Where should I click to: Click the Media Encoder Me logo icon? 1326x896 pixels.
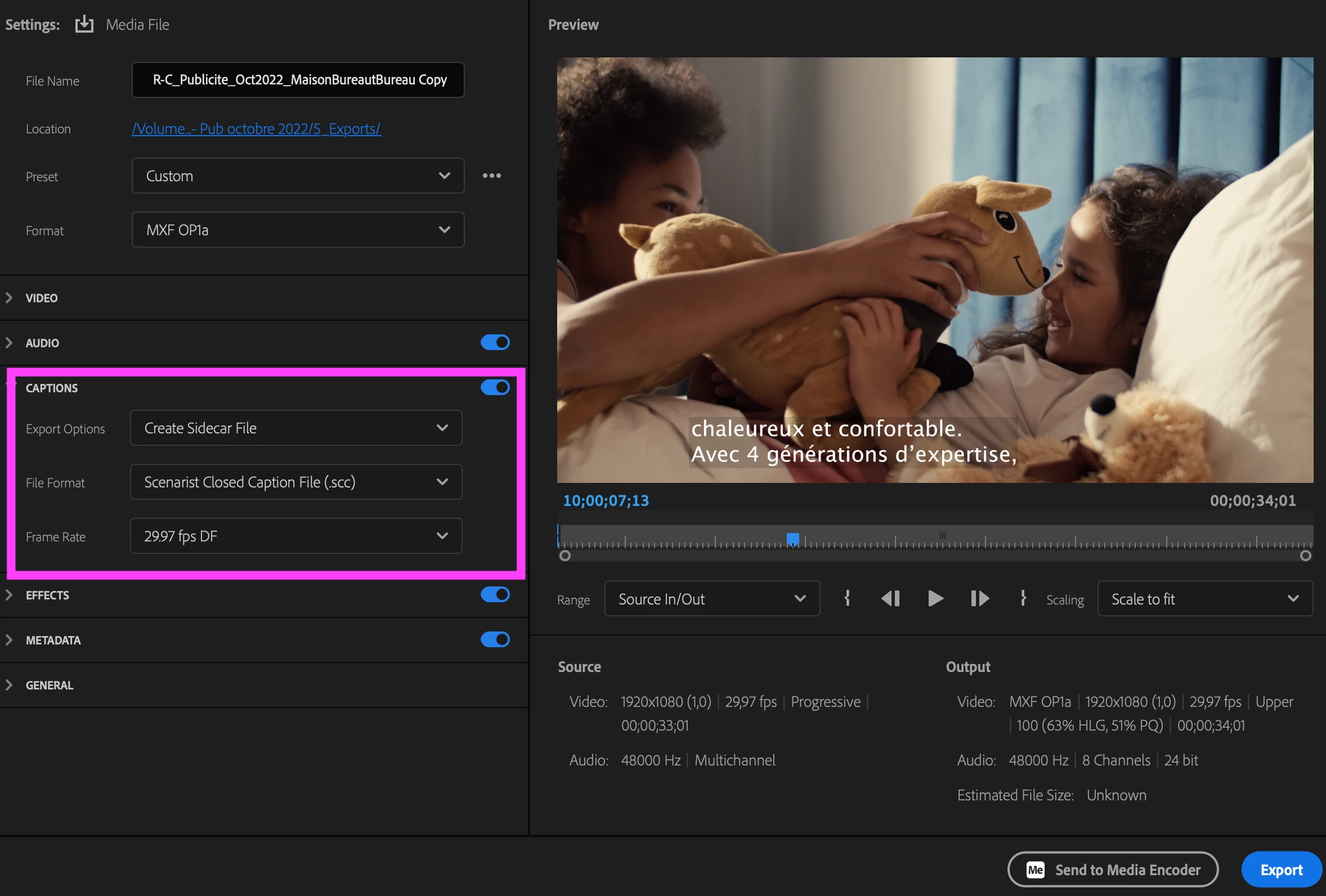(x=1035, y=870)
